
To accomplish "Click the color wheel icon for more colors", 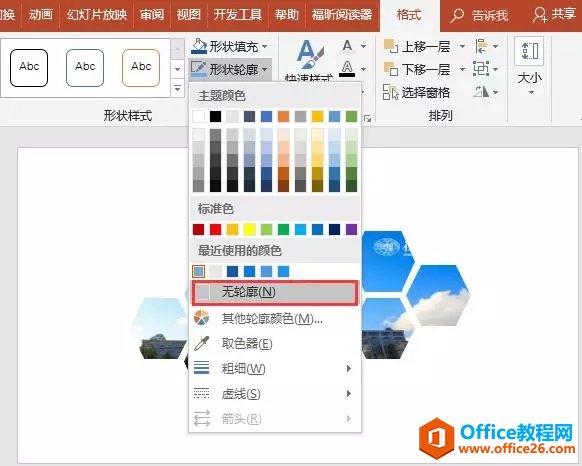I will pyautogui.click(x=202, y=318).
